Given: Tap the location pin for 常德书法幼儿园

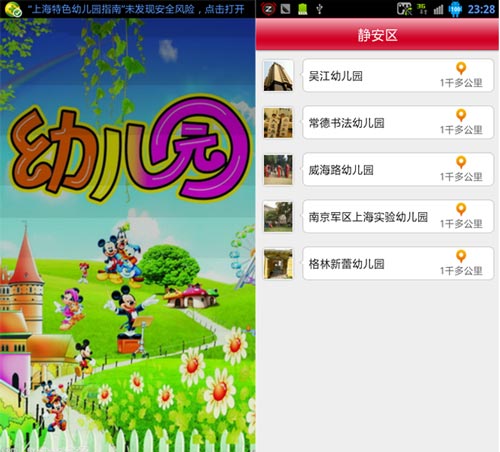Looking at the screenshot, I should 461,115.
